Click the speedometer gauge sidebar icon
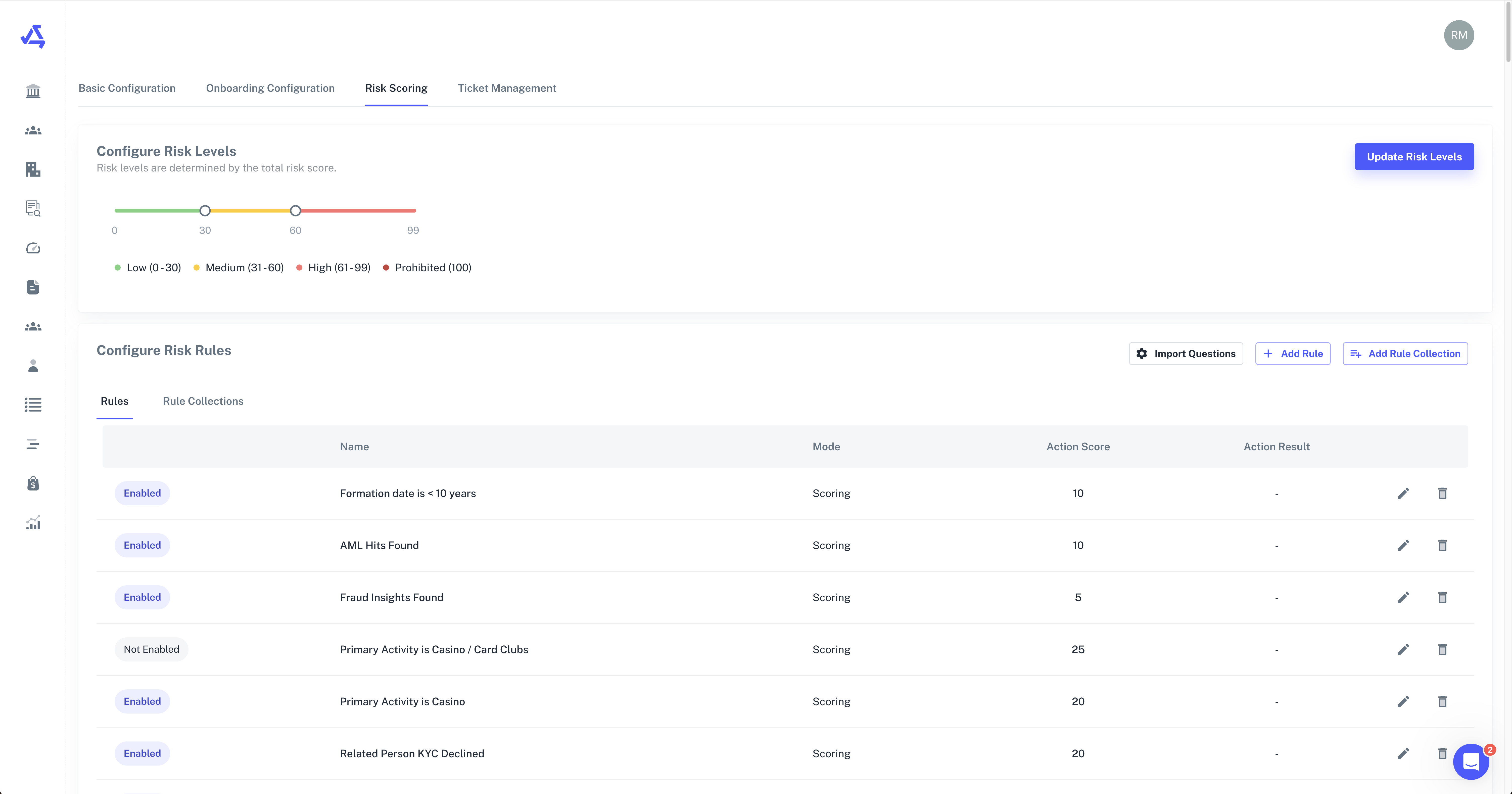 33,248
